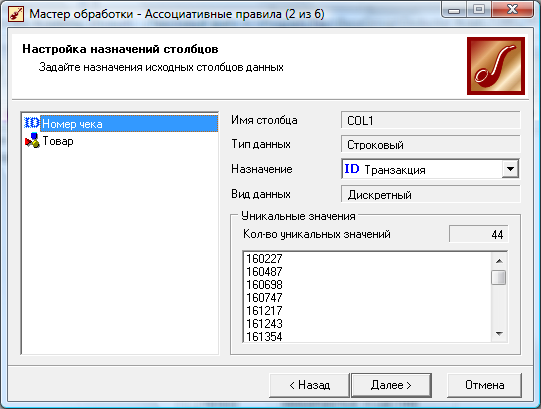Viewport: 541px width, 409px height.
Task: Click the application icon in title bar
Action: tap(16, 14)
